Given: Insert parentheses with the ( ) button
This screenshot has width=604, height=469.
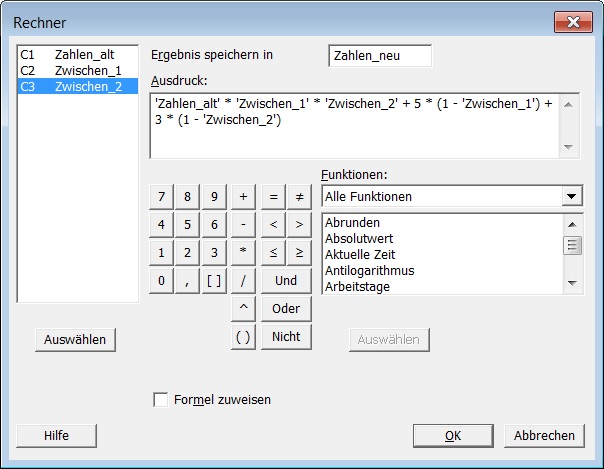Looking at the screenshot, I should (243, 337).
